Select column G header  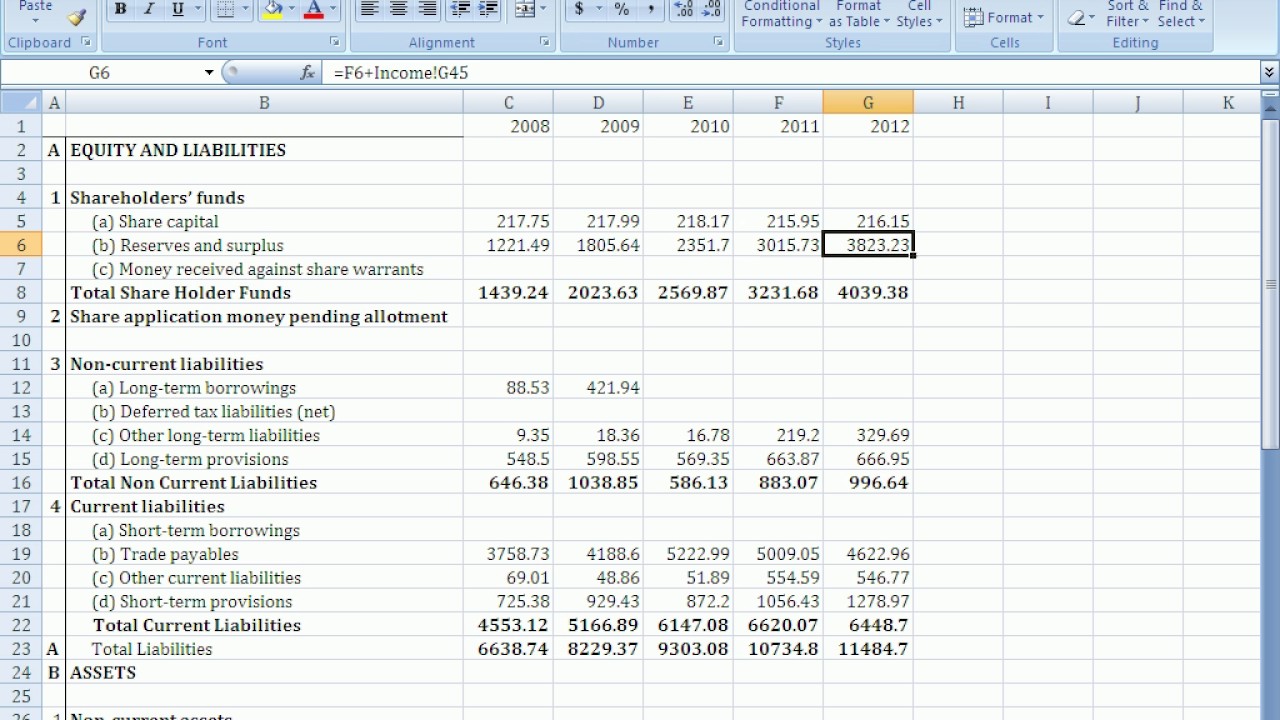(x=868, y=102)
